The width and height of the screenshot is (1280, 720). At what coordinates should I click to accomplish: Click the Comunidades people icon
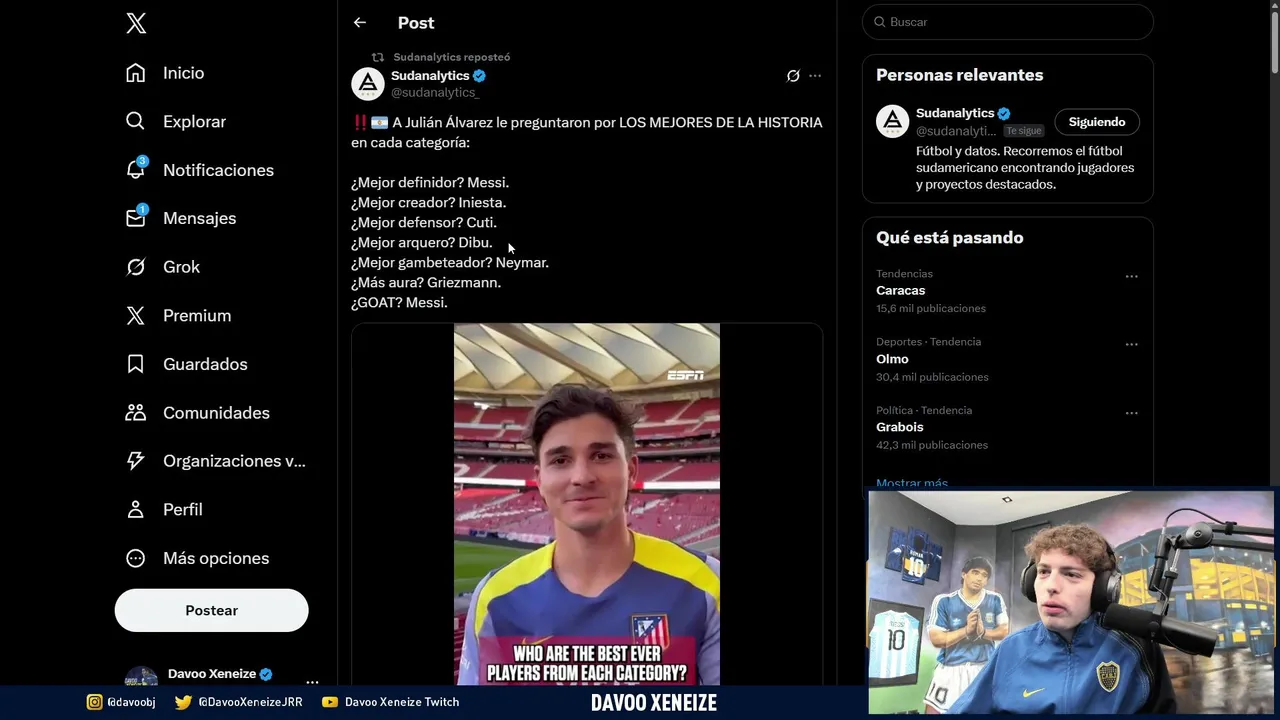pos(136,412)
